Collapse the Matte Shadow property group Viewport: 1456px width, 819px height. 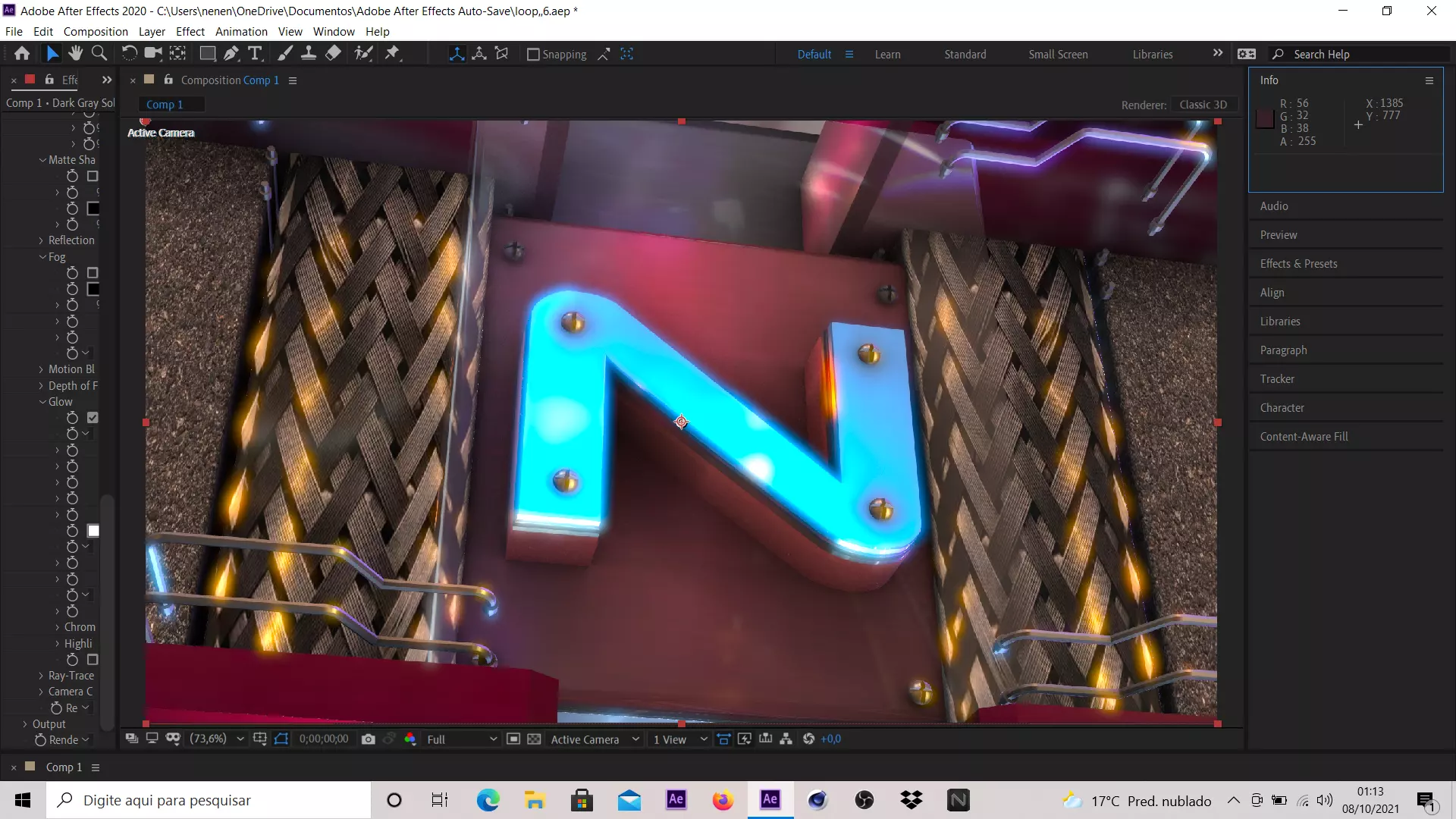click(x=42, y=160)
